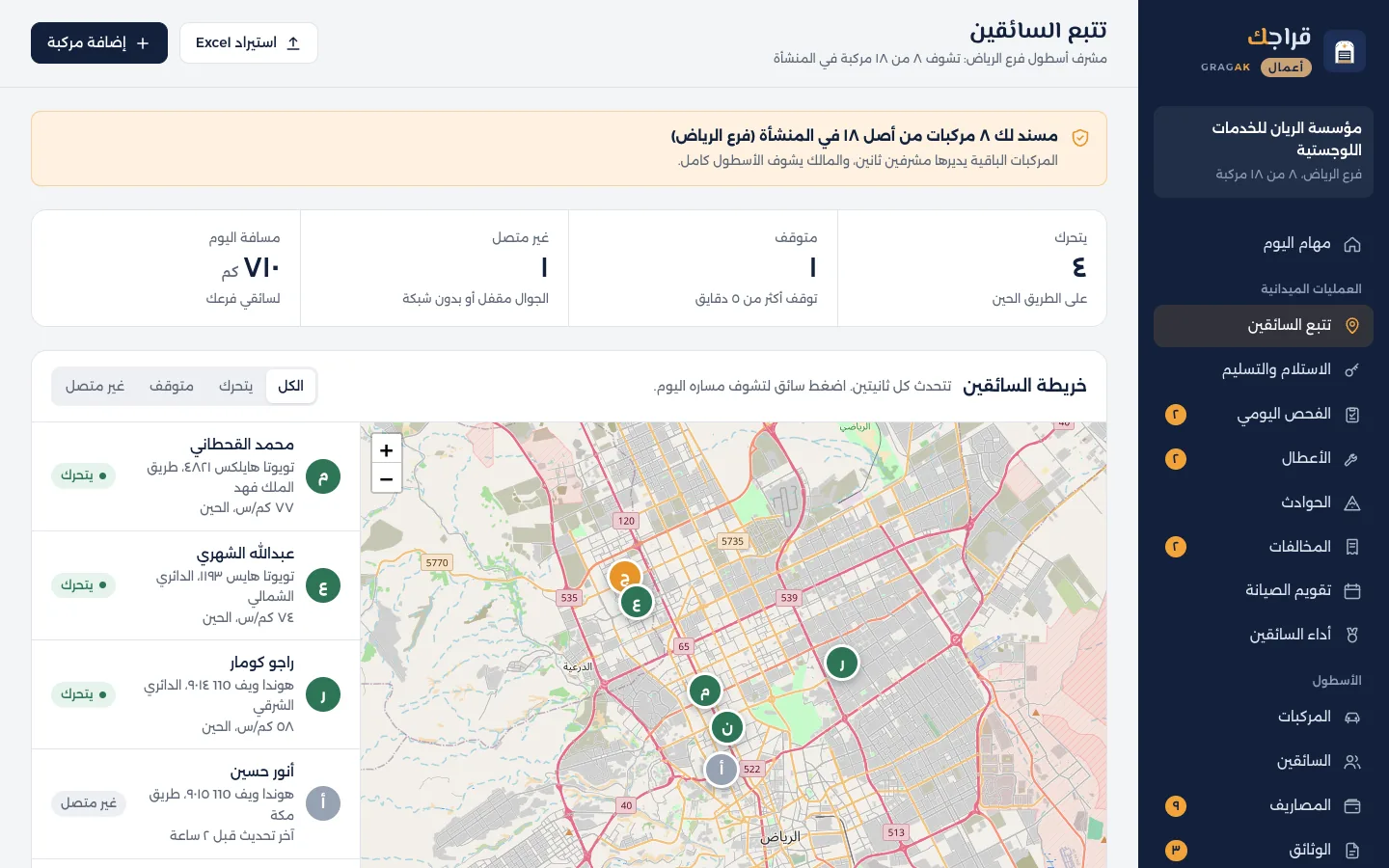Click the green ع marker on the map

click(x=637, y=603)
